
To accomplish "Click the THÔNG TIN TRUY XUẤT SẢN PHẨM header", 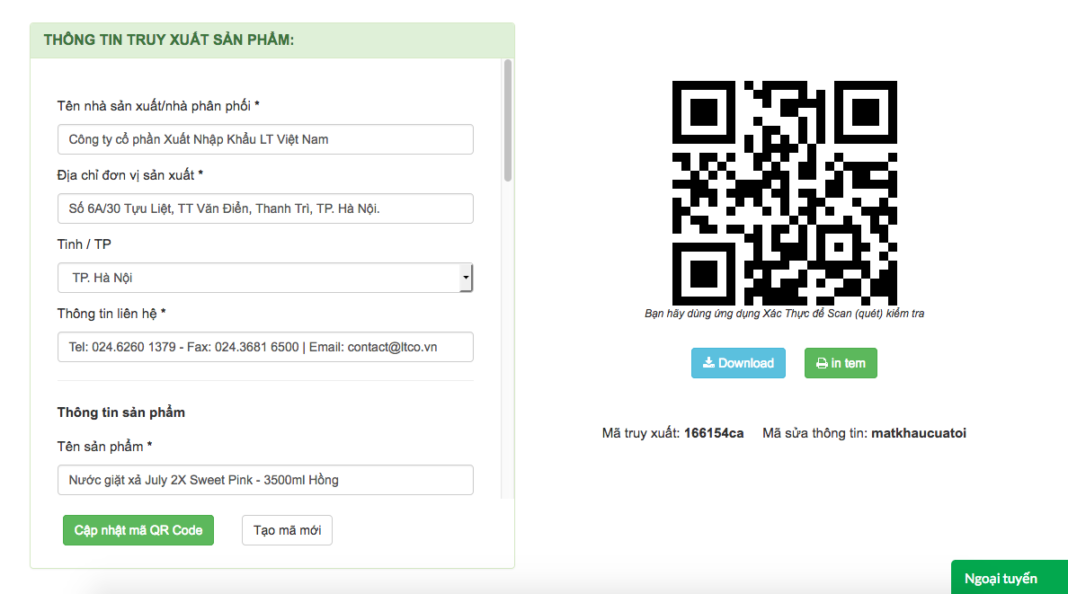I will (168, 40).
